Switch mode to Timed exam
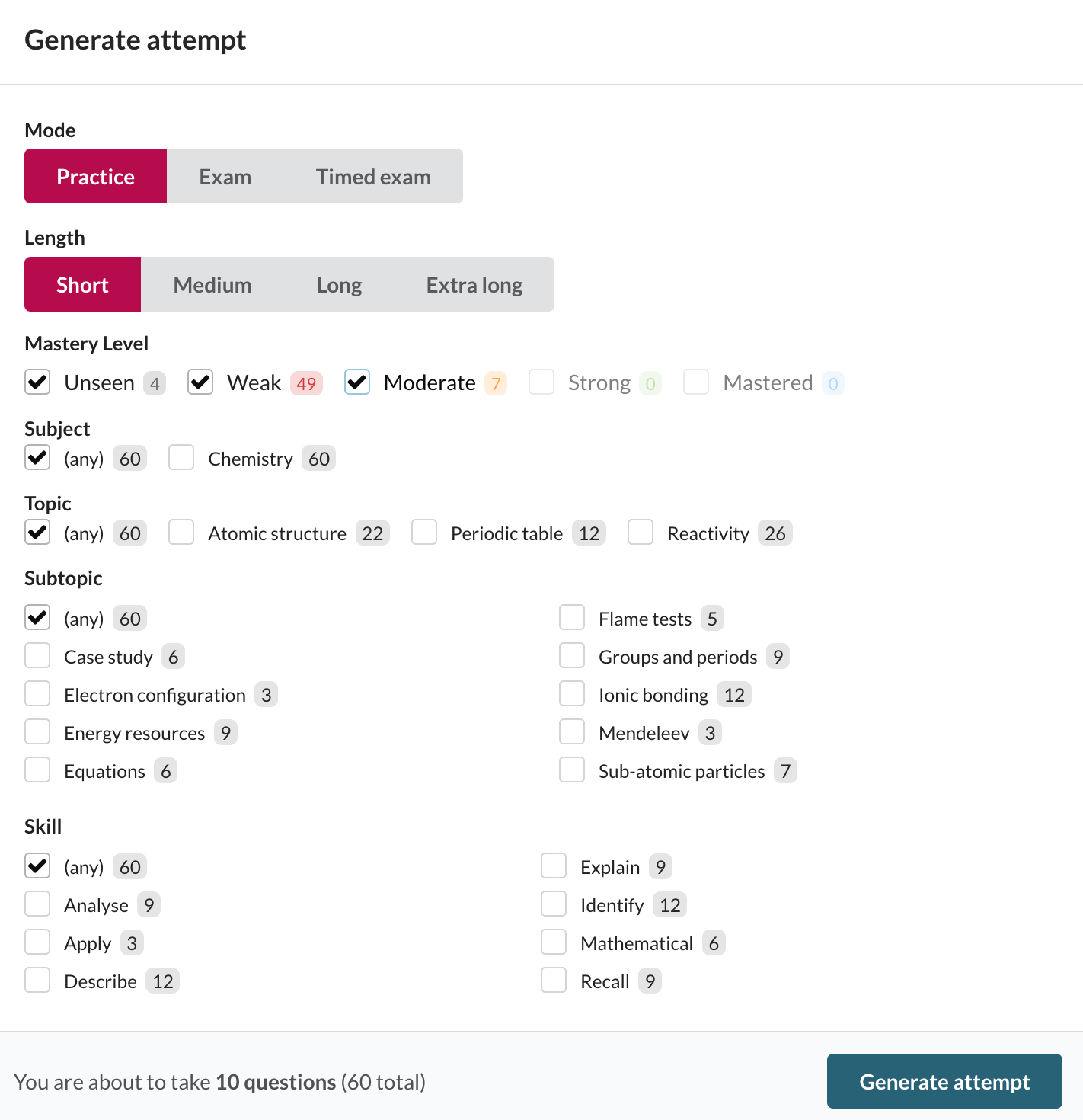 pyautogui.click(x=373, y=177)
